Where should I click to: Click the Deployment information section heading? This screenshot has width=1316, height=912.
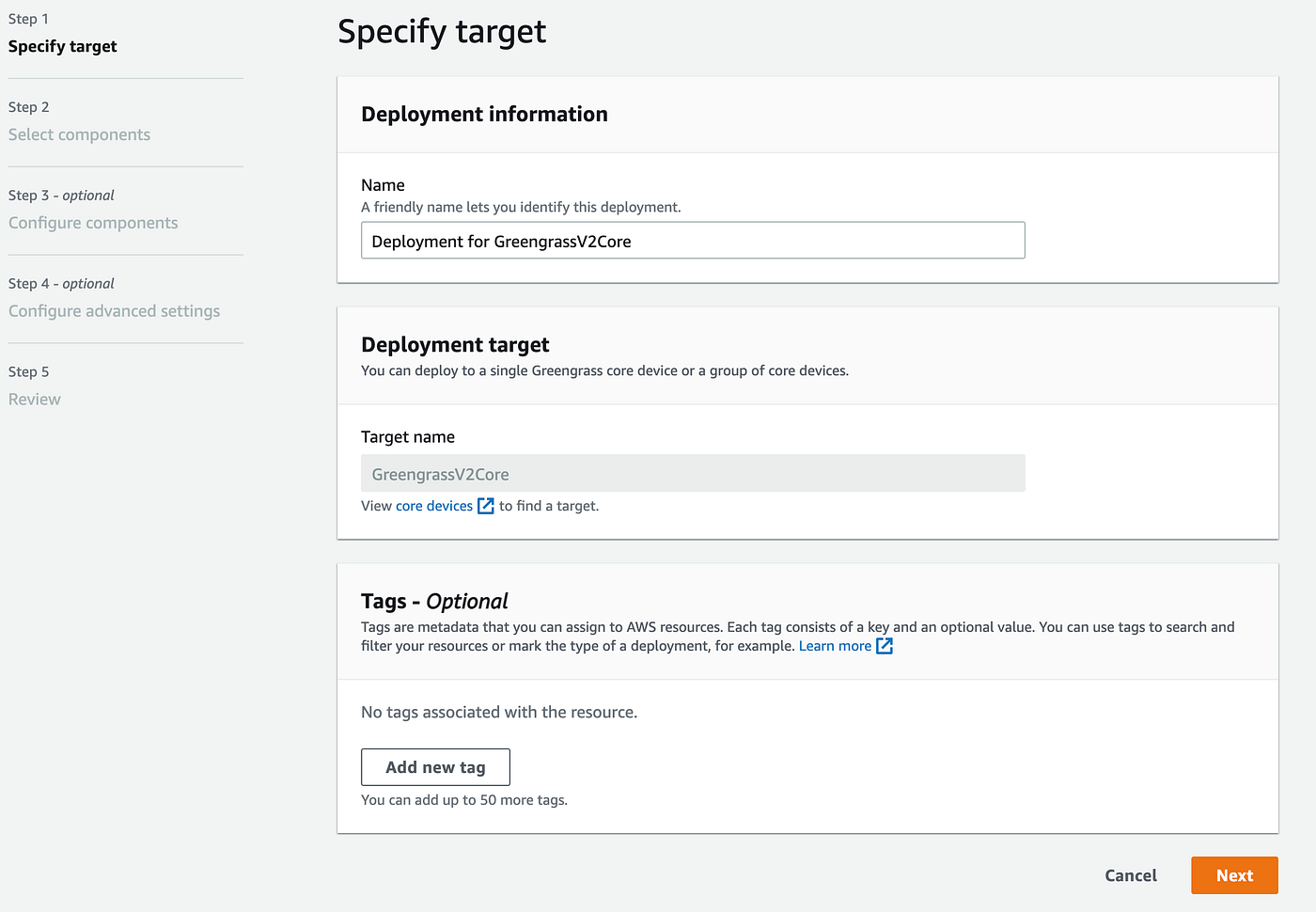[484, 114]
